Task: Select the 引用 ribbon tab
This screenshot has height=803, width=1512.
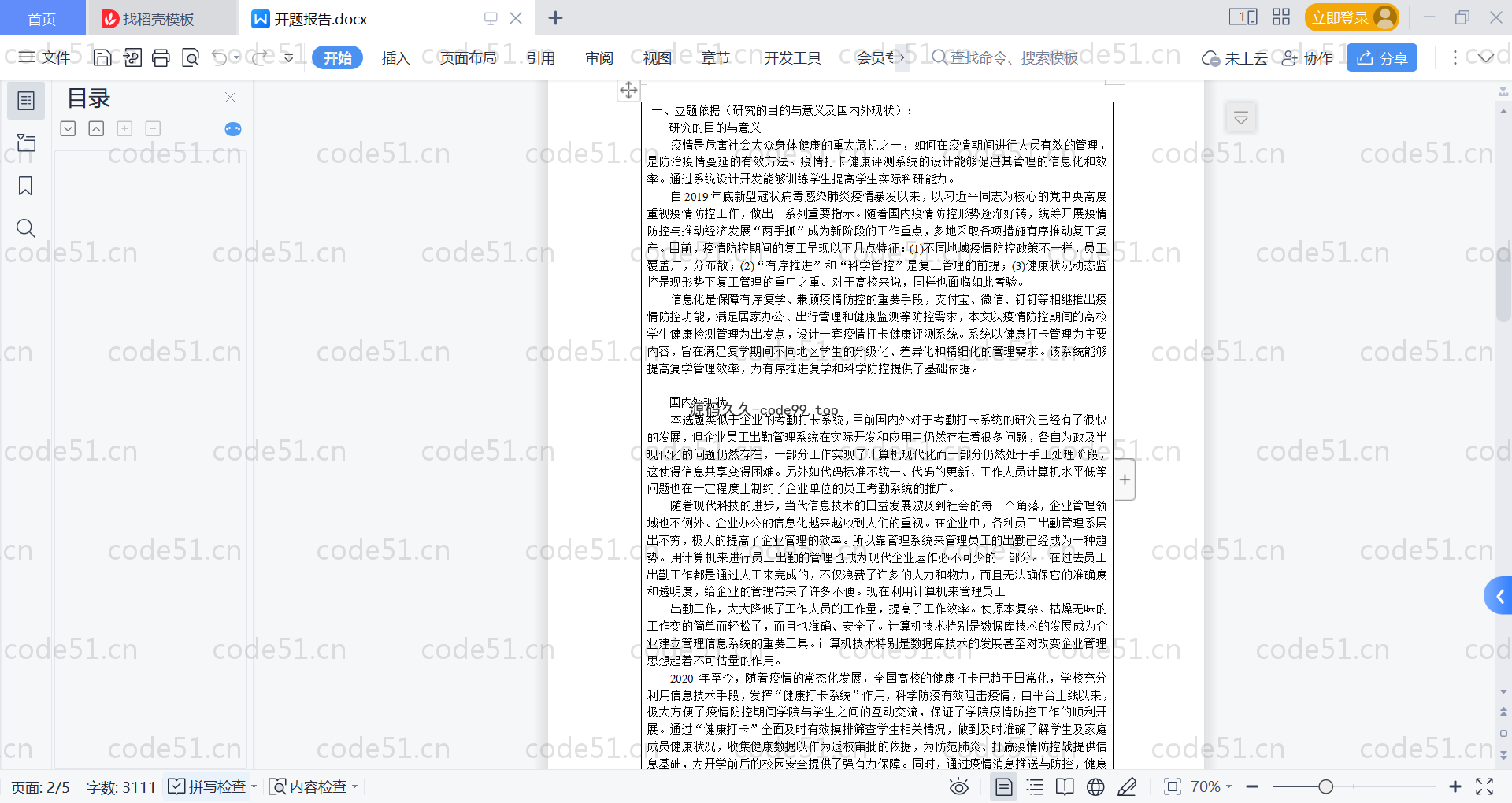Action: coord(541,57)
